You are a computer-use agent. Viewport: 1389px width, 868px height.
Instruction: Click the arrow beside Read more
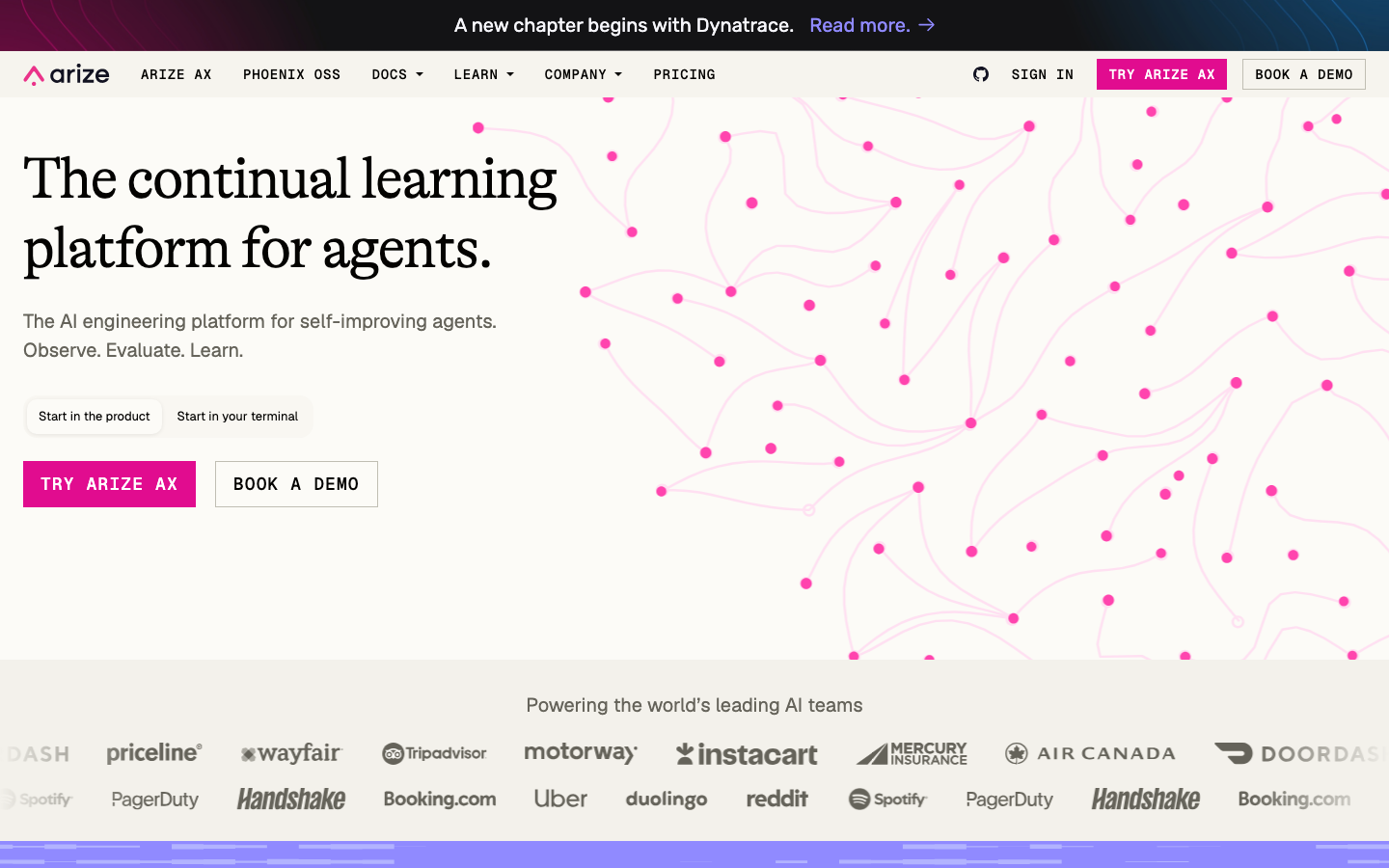(x=927, y=25)
